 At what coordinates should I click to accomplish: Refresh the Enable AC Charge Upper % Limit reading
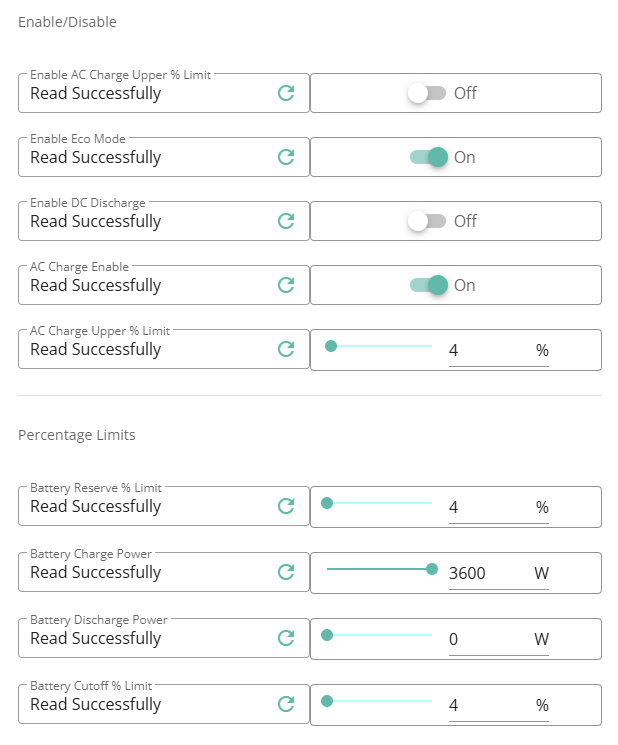pyautogui.click(x=286, y=93)
